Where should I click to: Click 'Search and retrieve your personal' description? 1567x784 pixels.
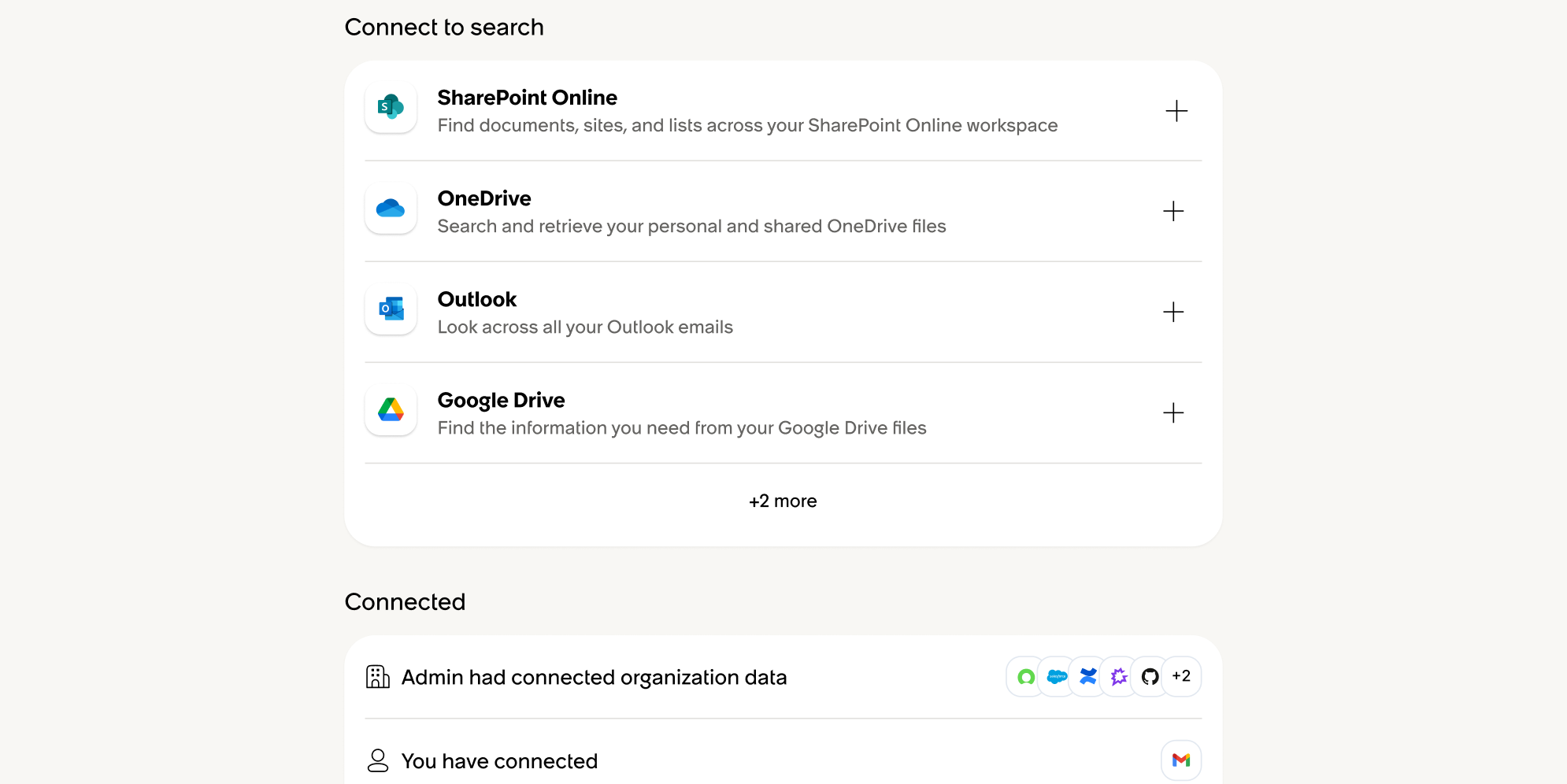tap(692, 227)
